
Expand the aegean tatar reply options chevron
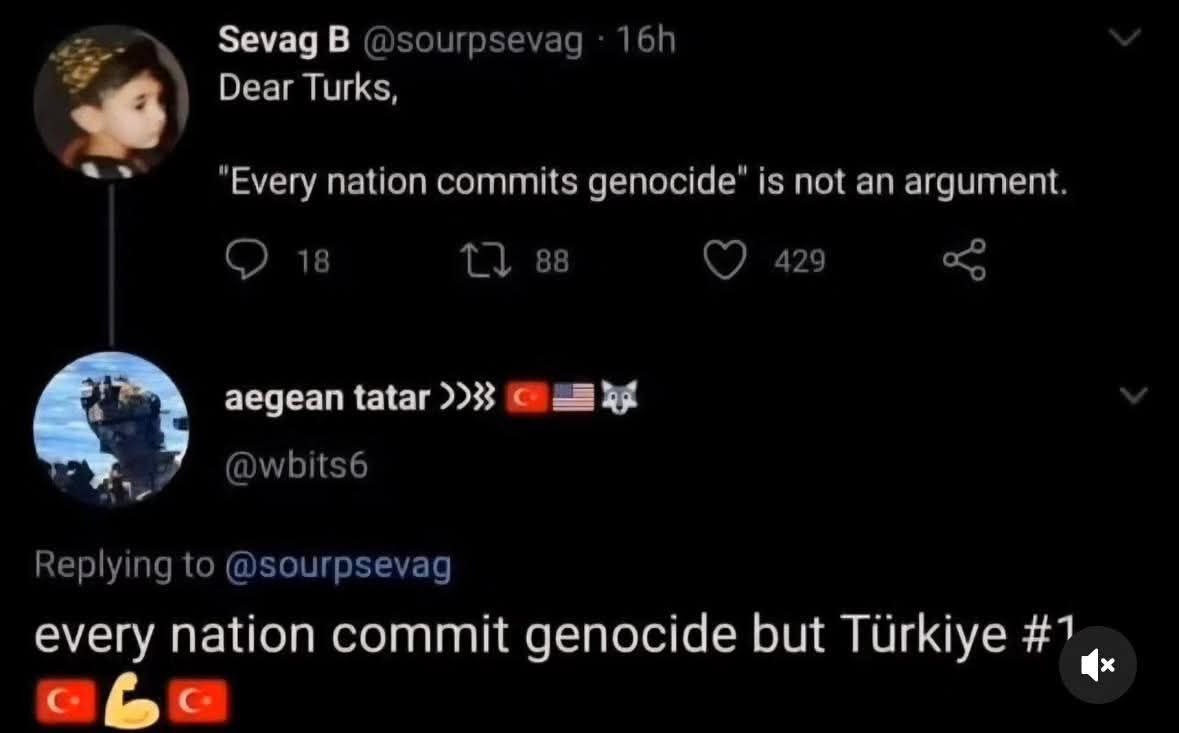(1133, 397)
